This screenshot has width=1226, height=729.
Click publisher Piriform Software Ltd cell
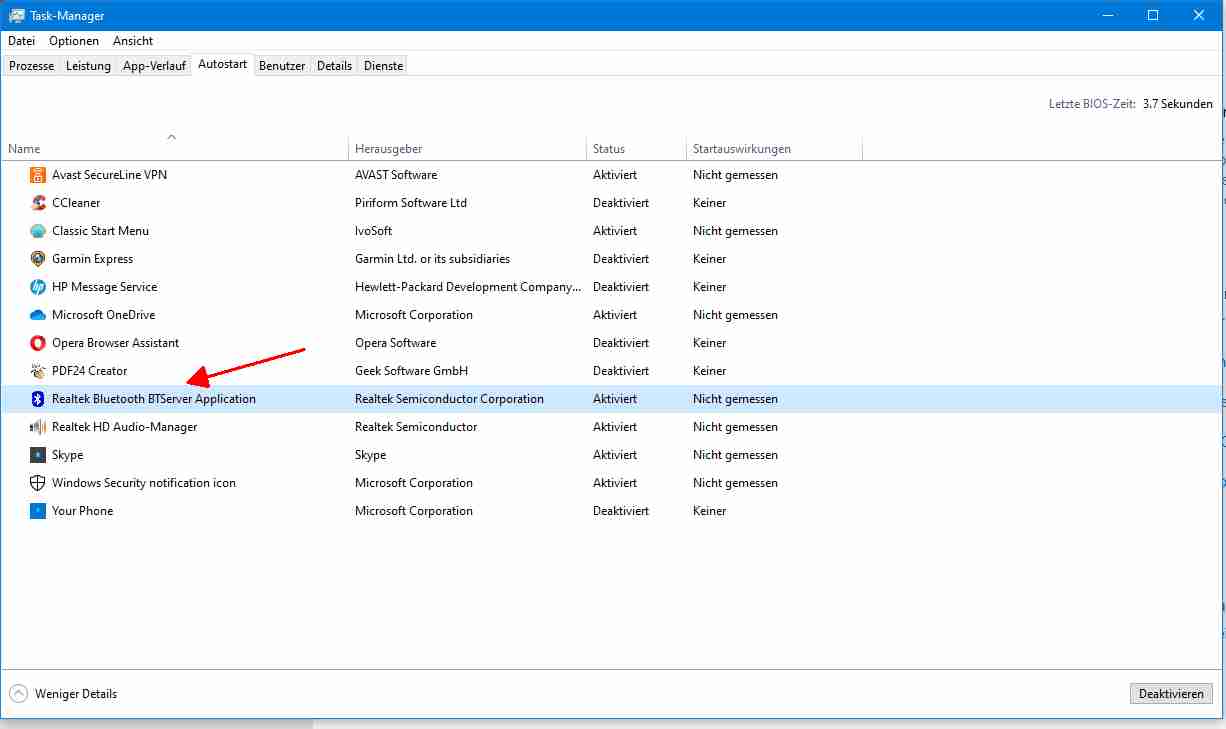[x=411, y=203]
